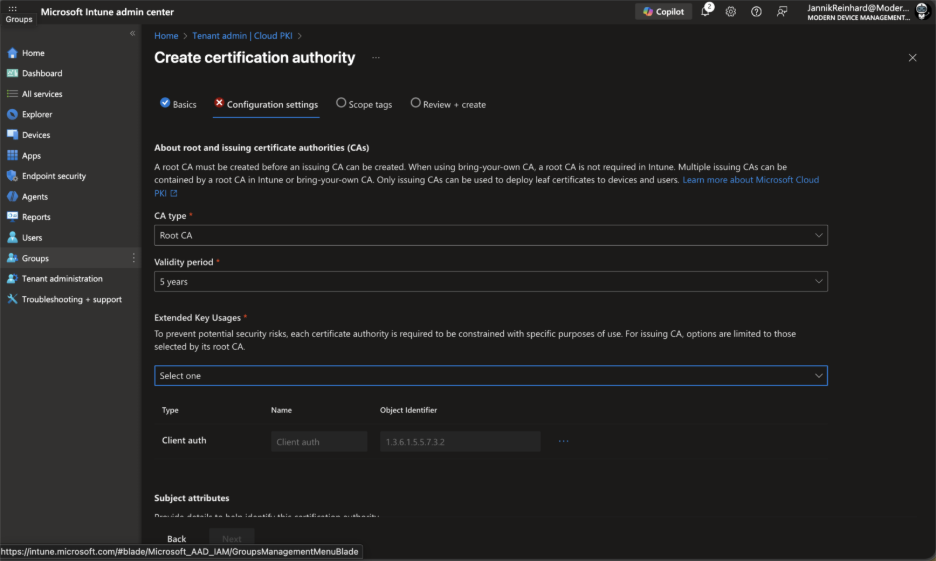The width and height of the screenshot is (936, 561).
Task: Open the help question mark icon
Action: (x=756, y=12)
